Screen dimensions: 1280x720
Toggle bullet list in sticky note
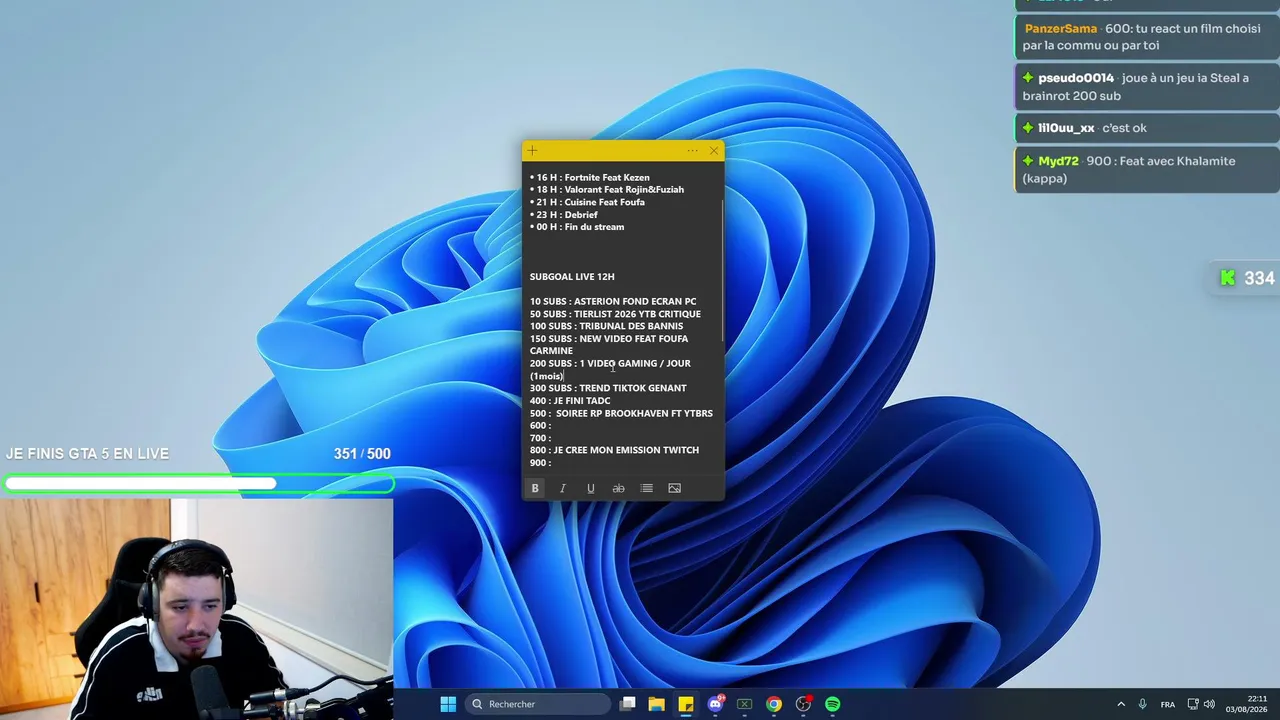point(646,488)
